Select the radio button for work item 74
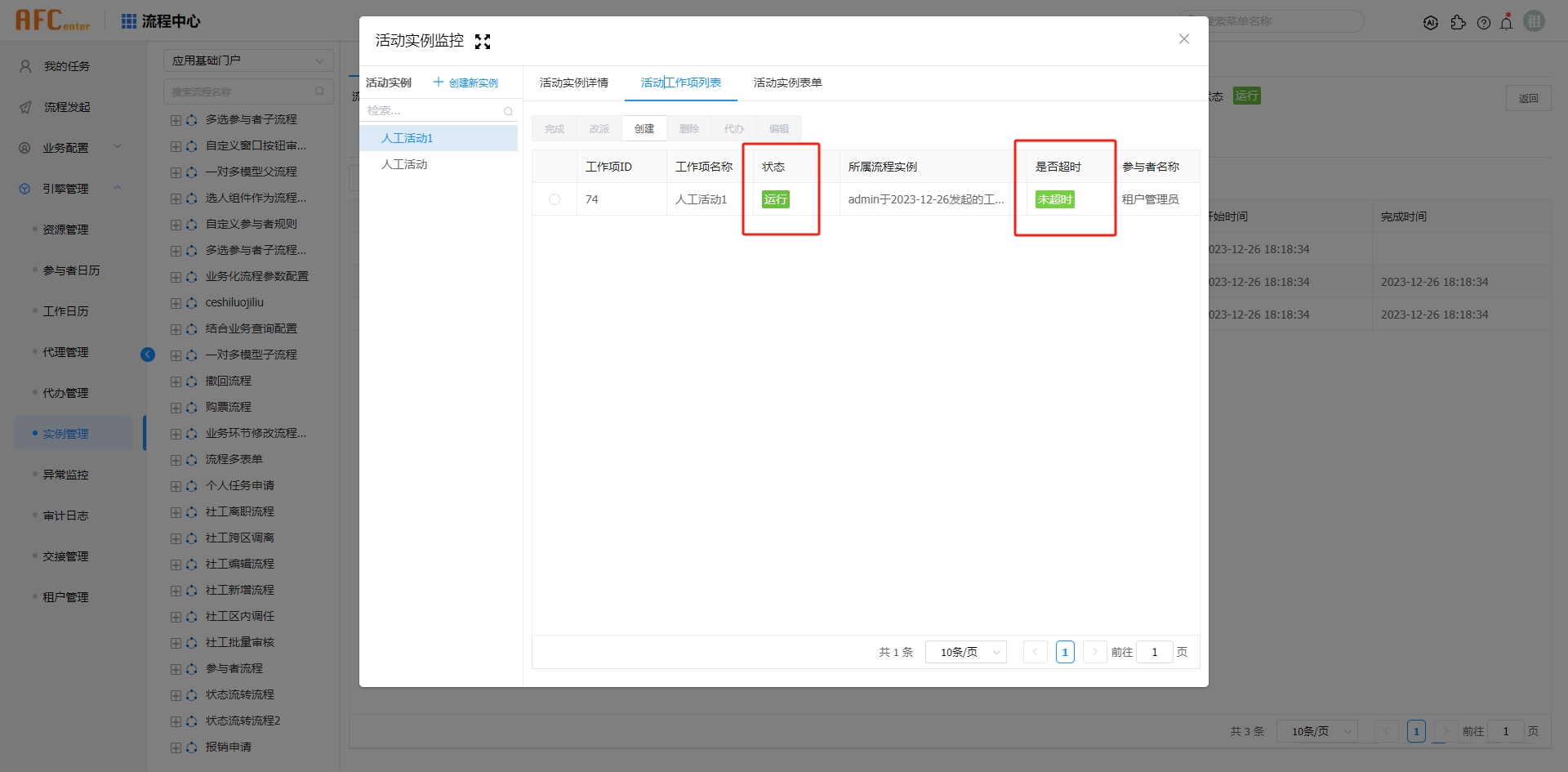Viewport: 1568px width, 772px height. point(555,199)
